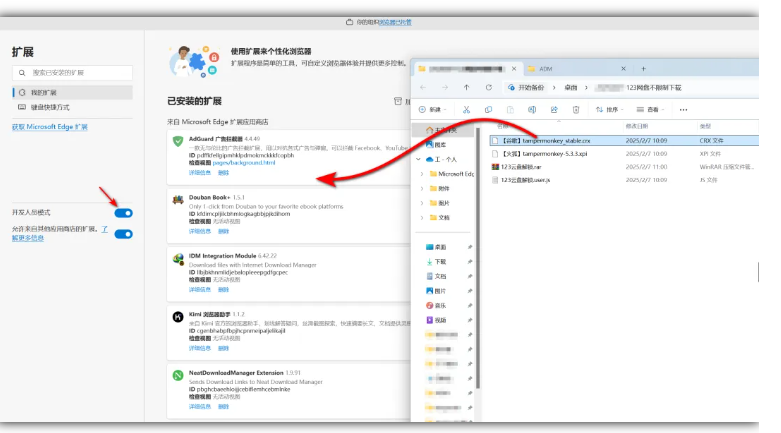This screenshot has width=781, height=433.
Task: Click the Copy icon in File Explorer toolbar
Action: pos(488,110)
